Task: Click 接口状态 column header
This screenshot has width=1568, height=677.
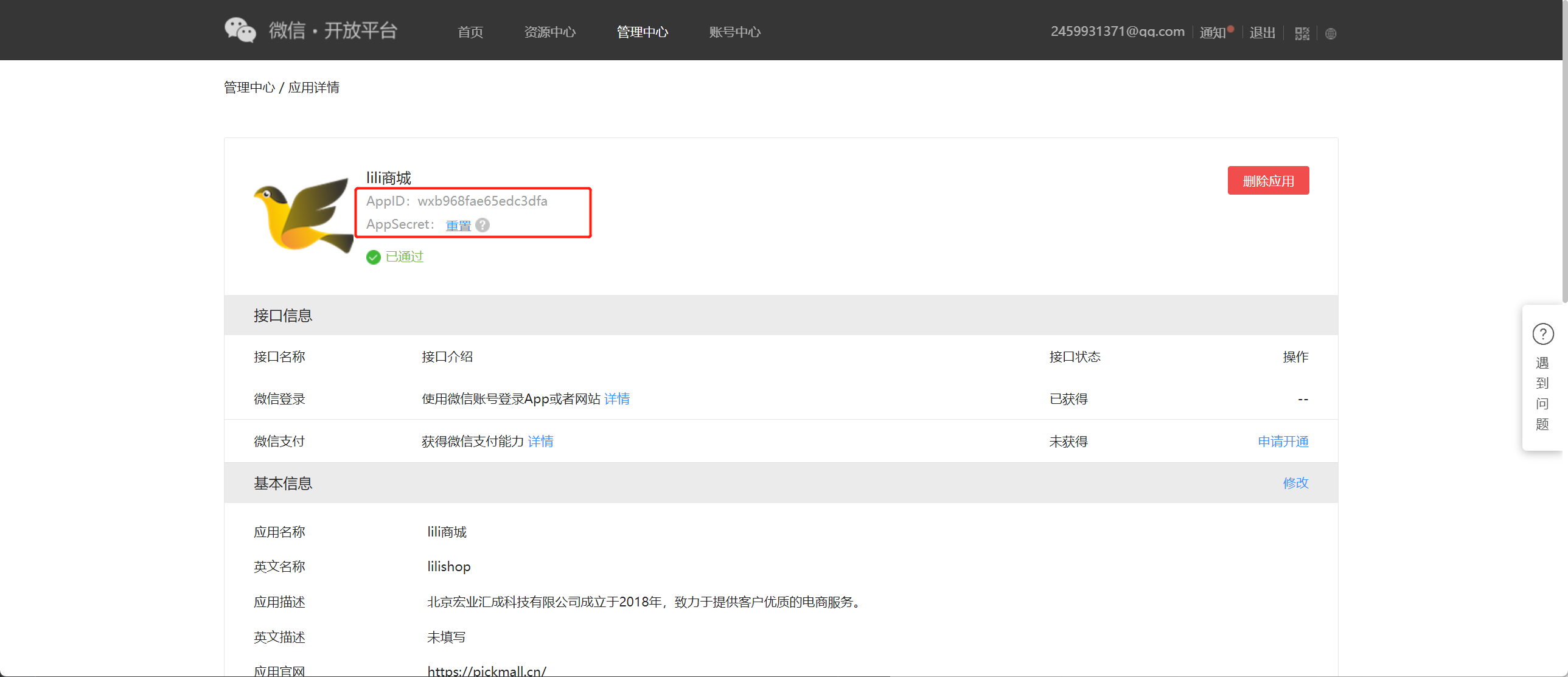Action: pos(1075,357)
